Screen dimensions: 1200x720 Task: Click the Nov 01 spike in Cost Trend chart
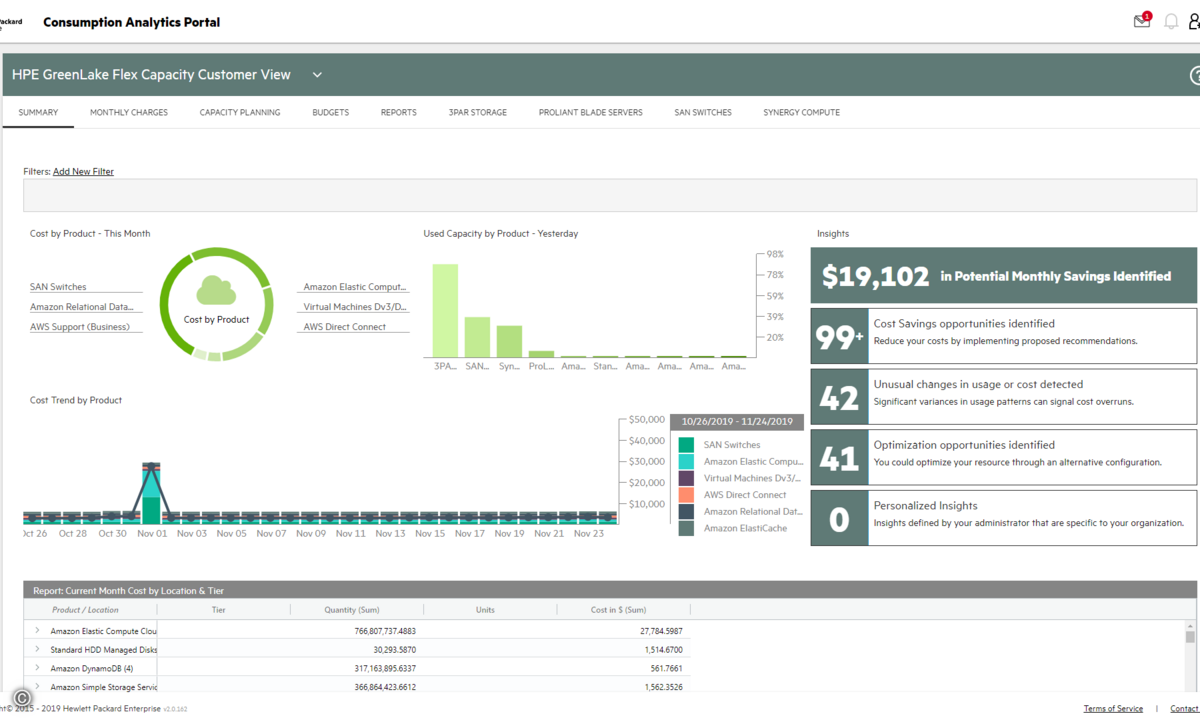151,492
